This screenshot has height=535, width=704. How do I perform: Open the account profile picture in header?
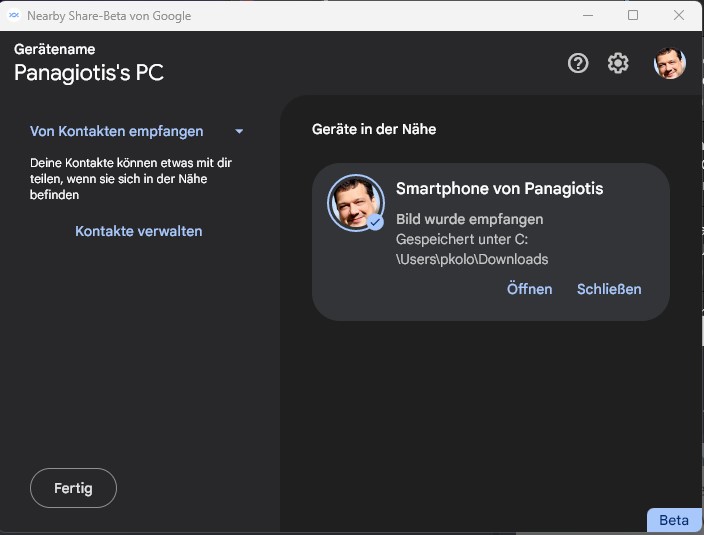point(669,63)
